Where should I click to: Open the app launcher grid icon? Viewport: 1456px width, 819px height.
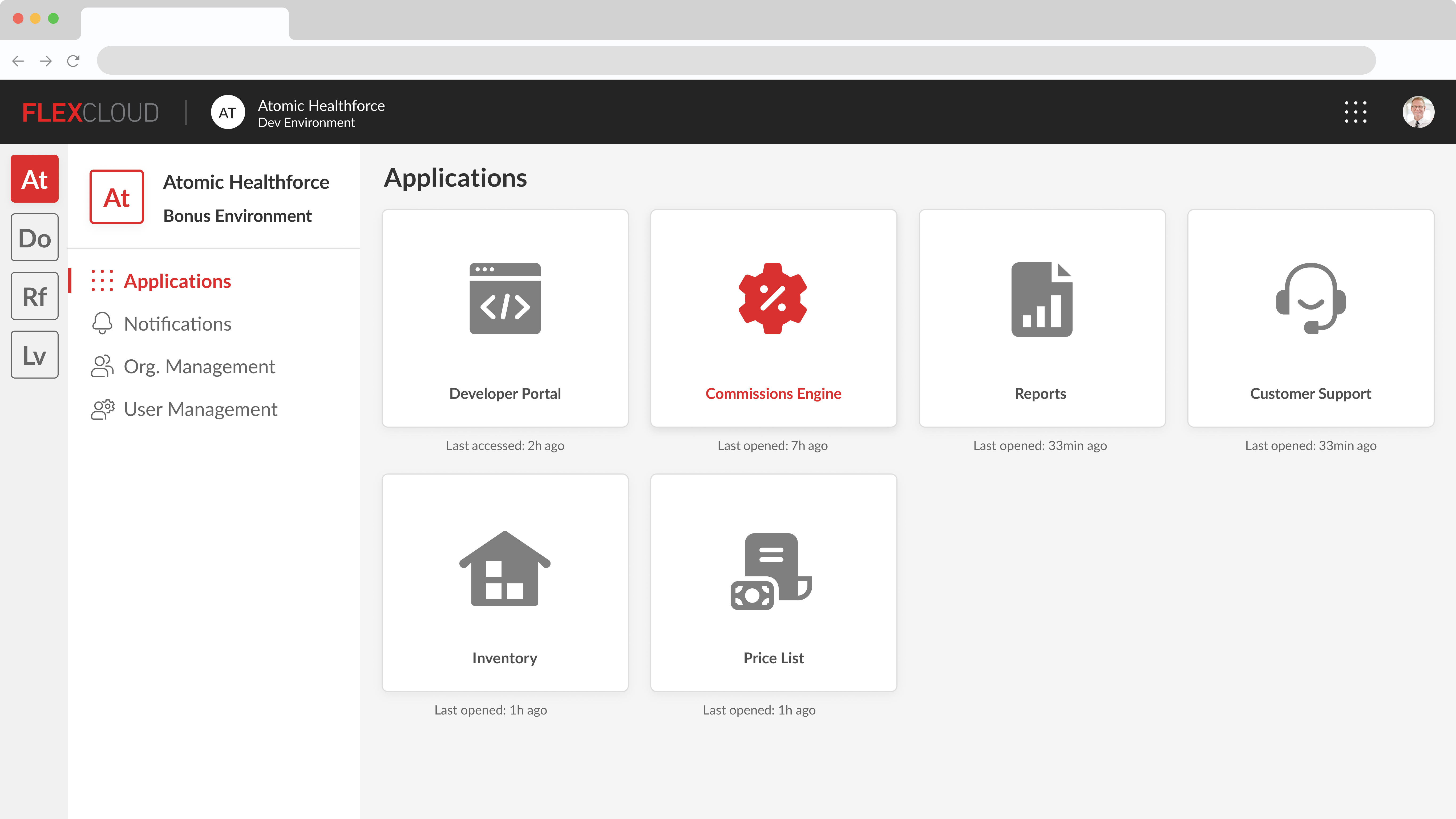coord(1355,112)
